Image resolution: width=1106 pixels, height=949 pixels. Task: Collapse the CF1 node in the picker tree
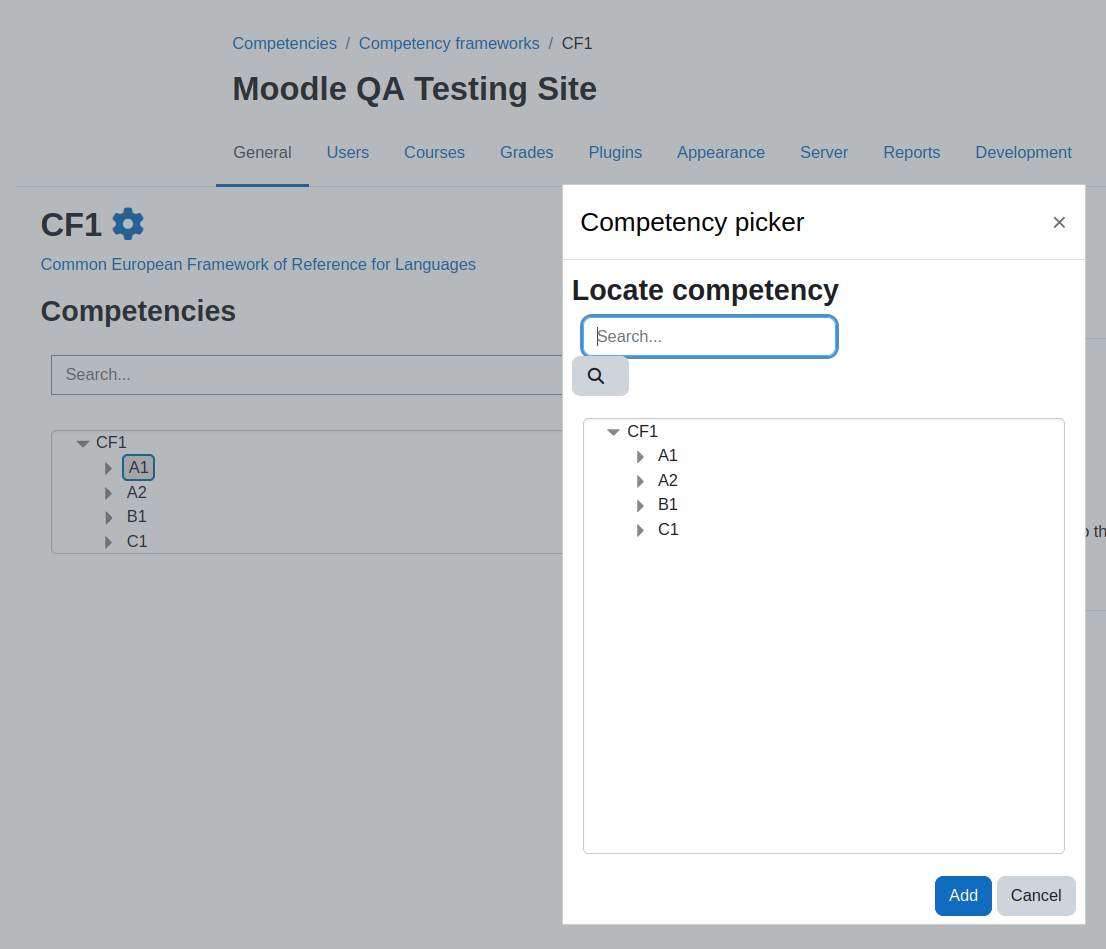pyautogui.click(x=613, y=432)
